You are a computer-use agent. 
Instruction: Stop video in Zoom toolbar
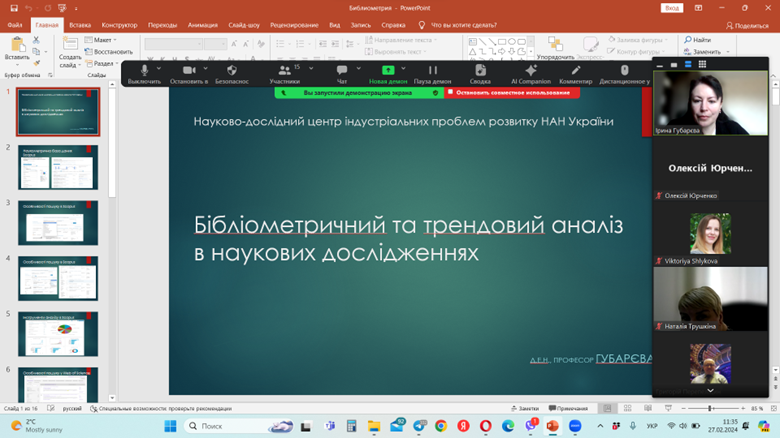[x=188, y=73]
